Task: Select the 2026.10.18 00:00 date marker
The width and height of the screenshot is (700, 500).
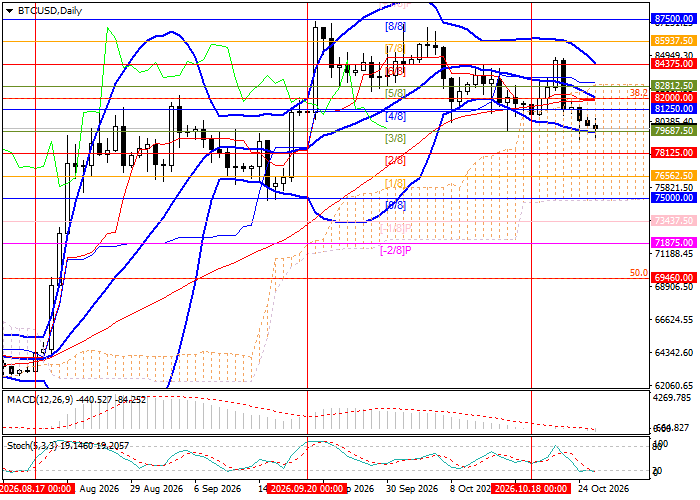Action: (x=531, y=488)
